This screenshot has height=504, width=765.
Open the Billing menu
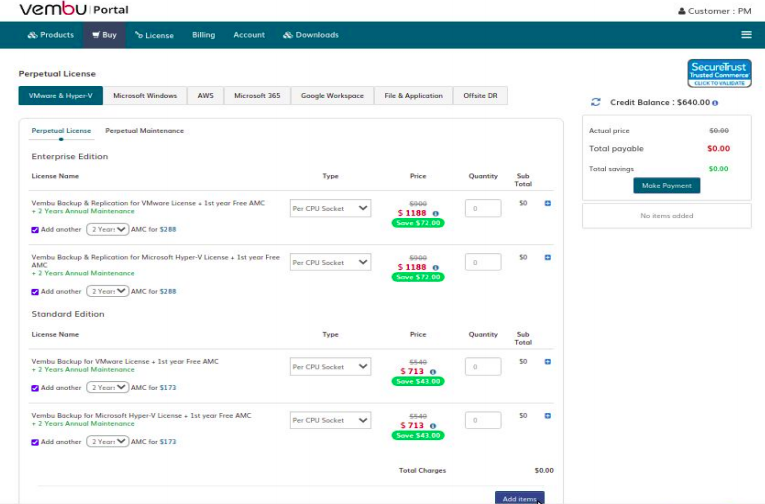203,35
